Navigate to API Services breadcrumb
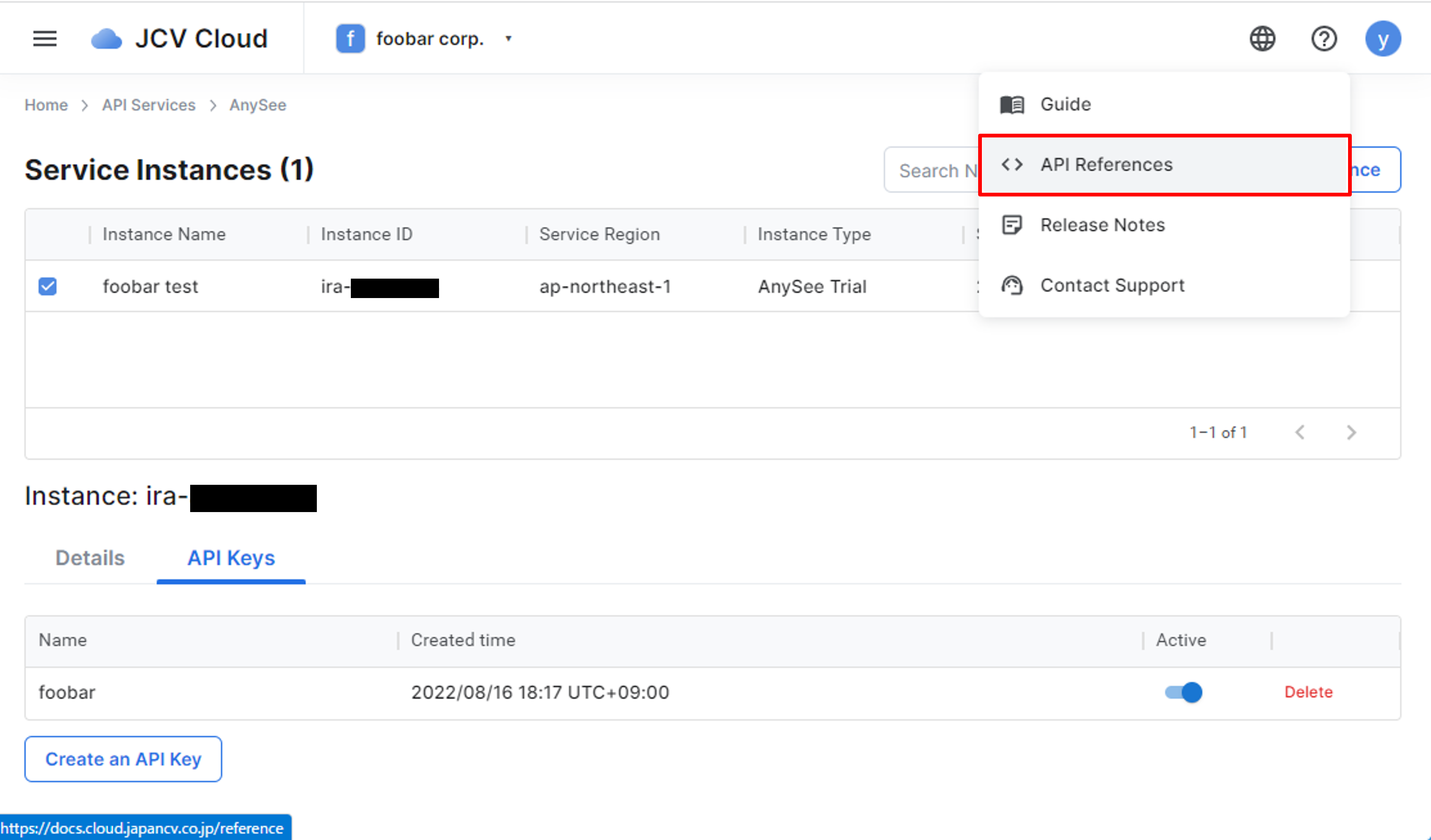Viewport: 1431px width, 840px height. click(x=149, y=105)
